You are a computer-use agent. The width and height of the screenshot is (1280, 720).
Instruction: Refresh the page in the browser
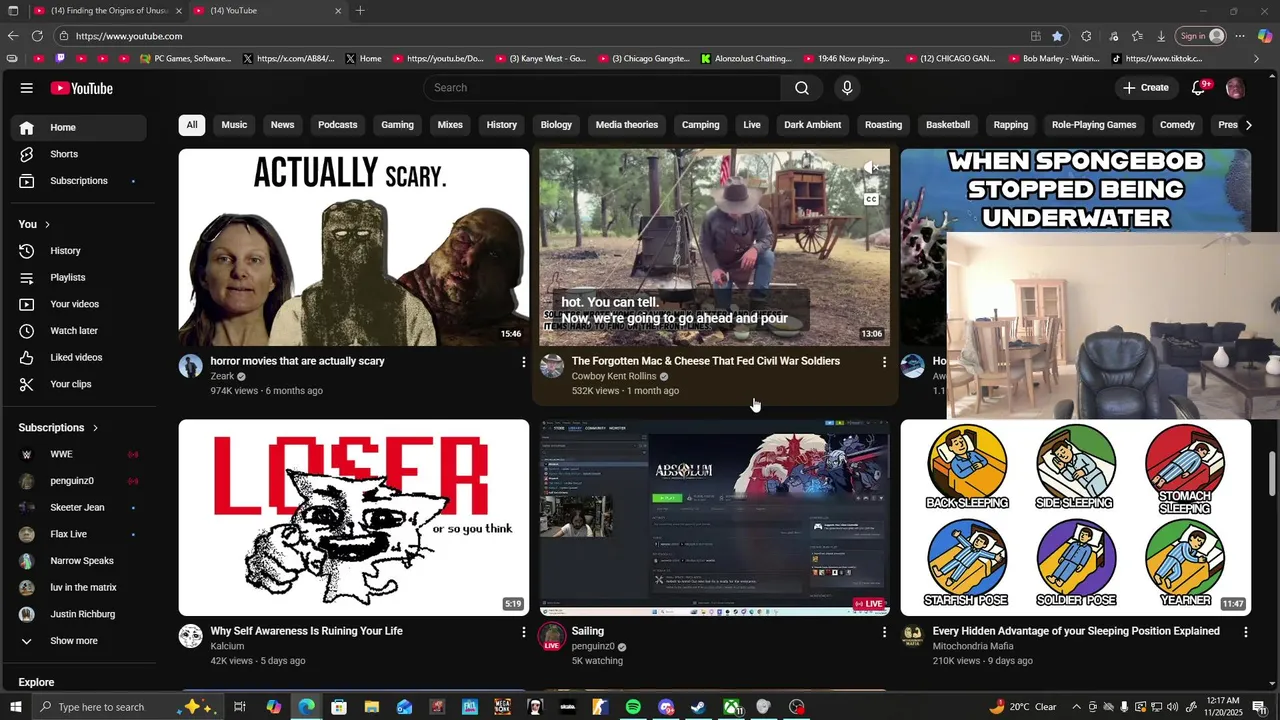(37, 36)
